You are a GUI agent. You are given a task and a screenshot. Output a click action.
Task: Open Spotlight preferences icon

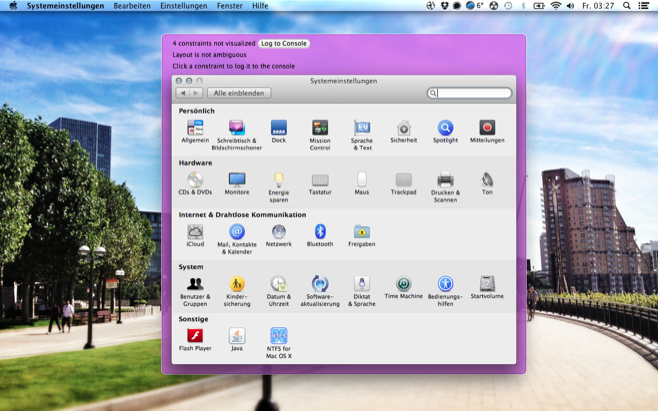[445, 128]
